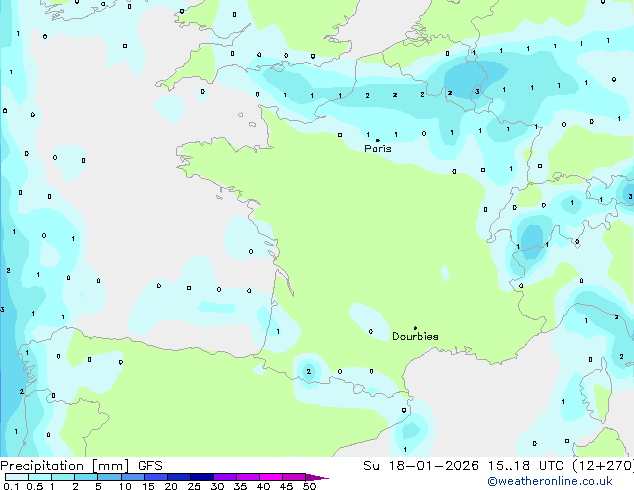This screenshot has height=490, width=634.
Task: Select the lightest 0.1–0.5 mm legend swatch
Action: pos(17,477)
